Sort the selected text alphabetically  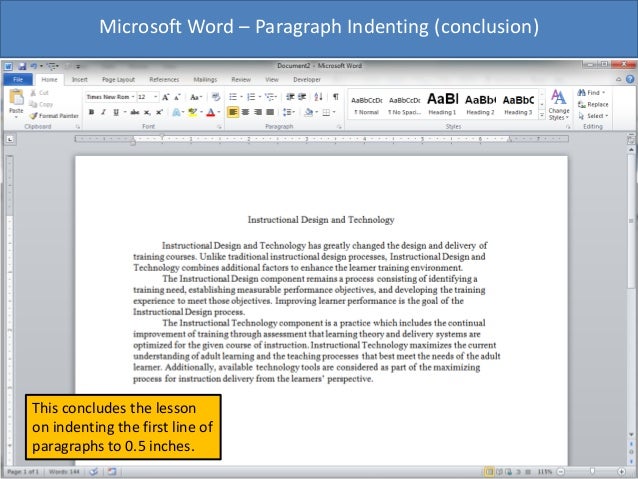(319, 97)
